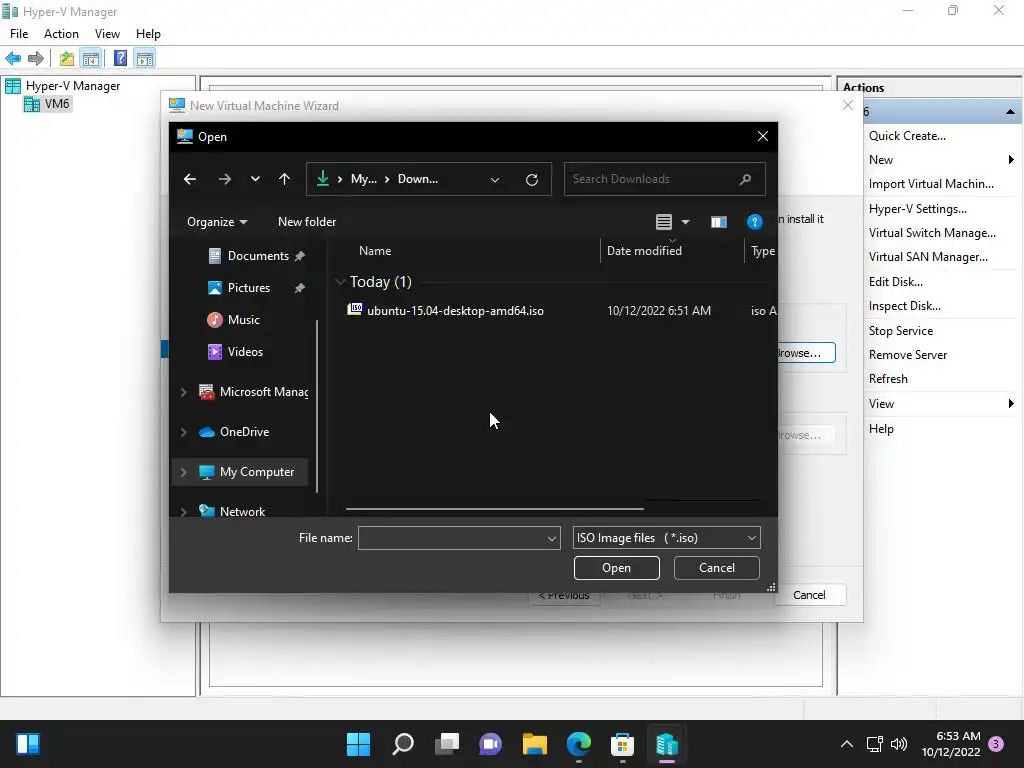Image resolution: width=1024 pixels, height=768 pixels.
Task: Open Task View on the taskbar
Action: coord(447,744)
